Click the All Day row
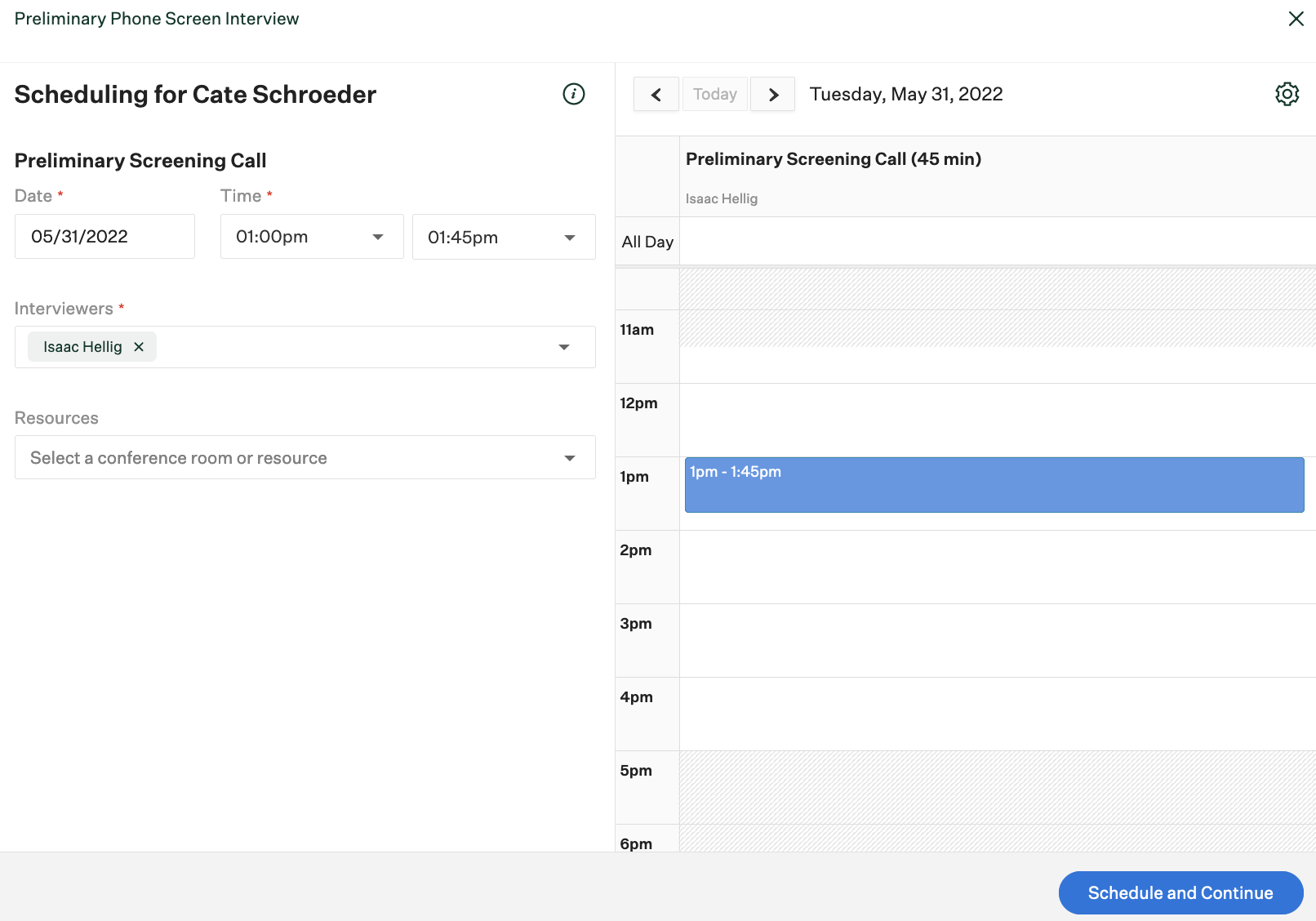Image resolution: width=1316 pixels, height=921 pixels. tap(996, 242)
